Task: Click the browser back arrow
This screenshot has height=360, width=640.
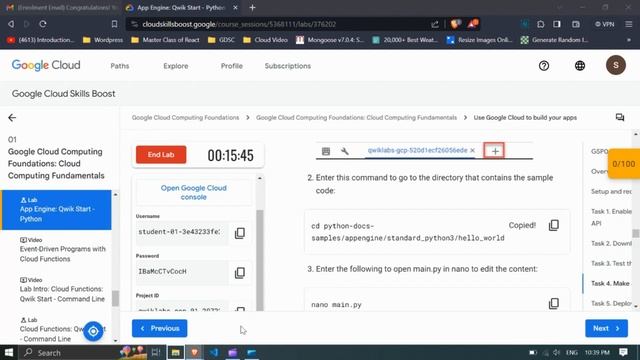Action: [11, 24]
